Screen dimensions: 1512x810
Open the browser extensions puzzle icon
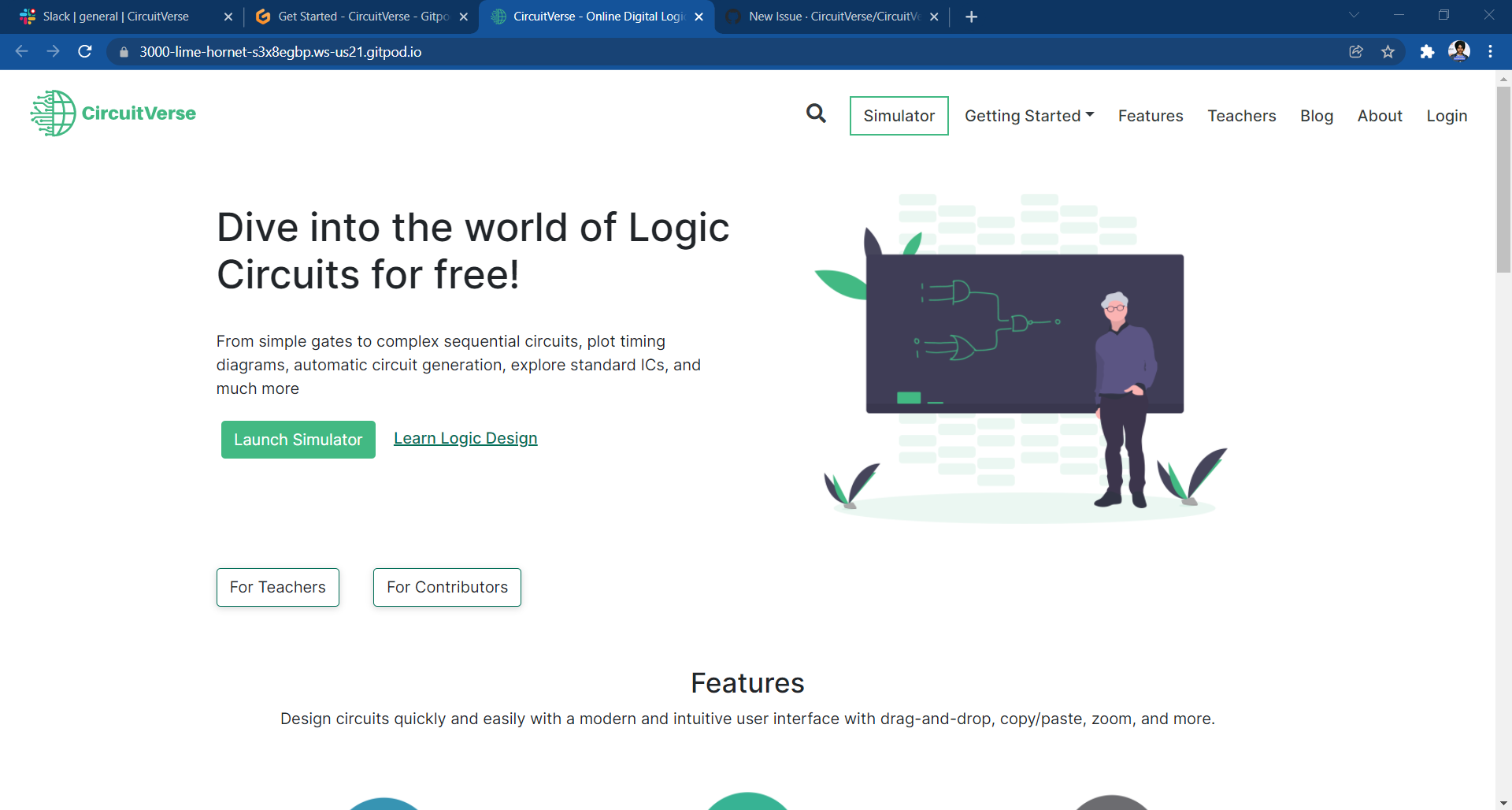pos(1429,52)
